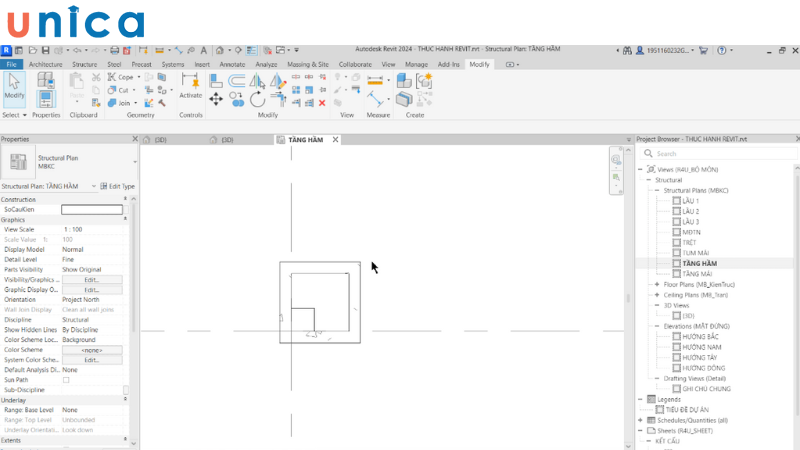
Task: Toggle the checkbox beside Sub-Discipline row
Action: pos(126,390)
